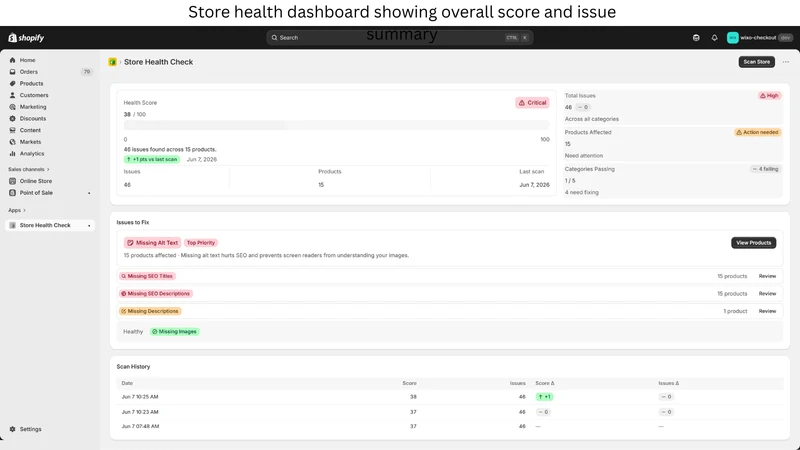Open the notifications bell
The width and height of the screenshot is (800, 450).
point(714,38)
